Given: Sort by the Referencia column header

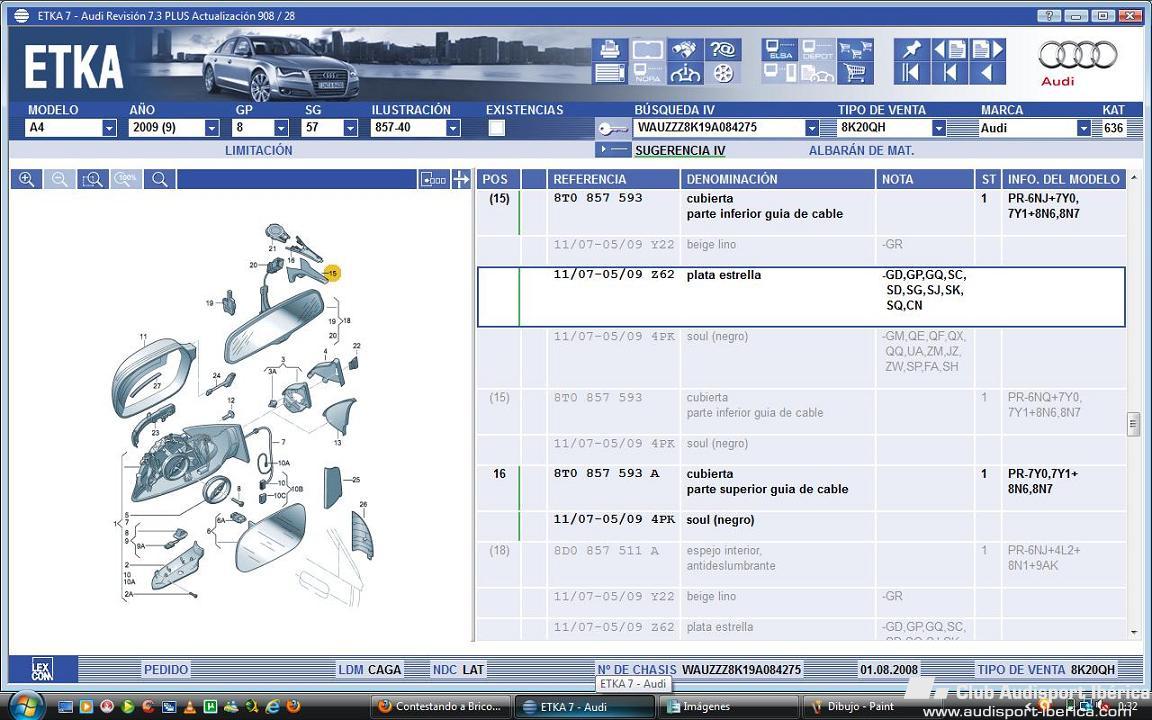Looking at the screenshot, I should [613, 179].
